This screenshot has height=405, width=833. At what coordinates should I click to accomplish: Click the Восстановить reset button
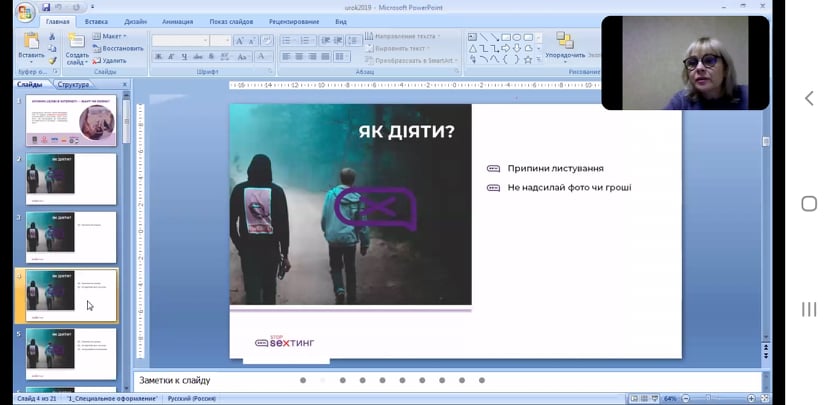point(118,48)
